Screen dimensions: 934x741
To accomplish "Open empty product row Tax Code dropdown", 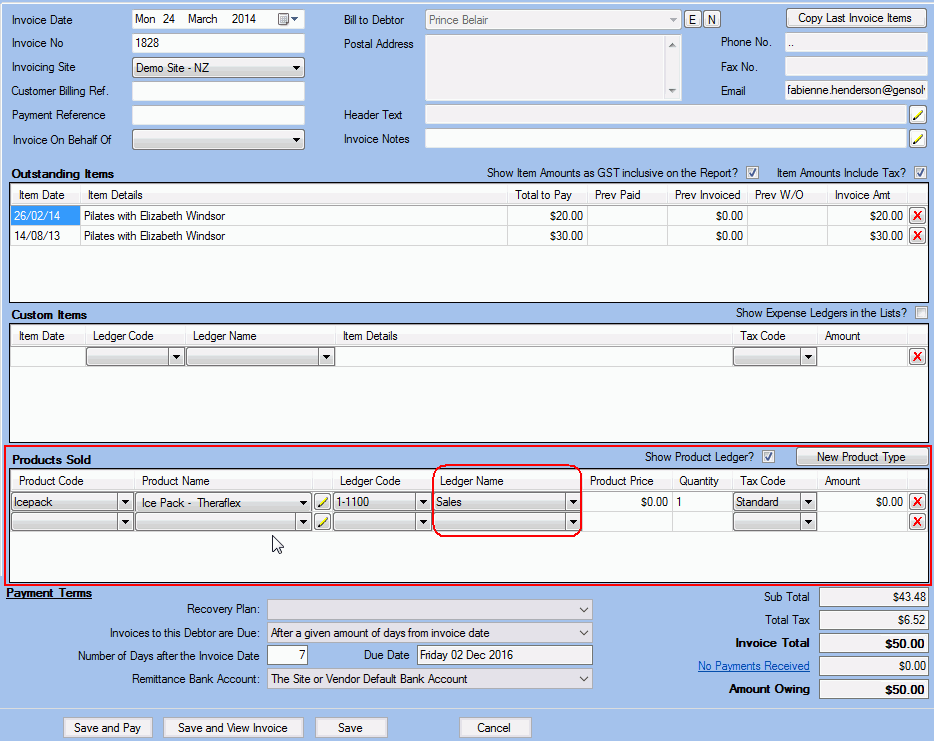I will click(x=808, y=522).
